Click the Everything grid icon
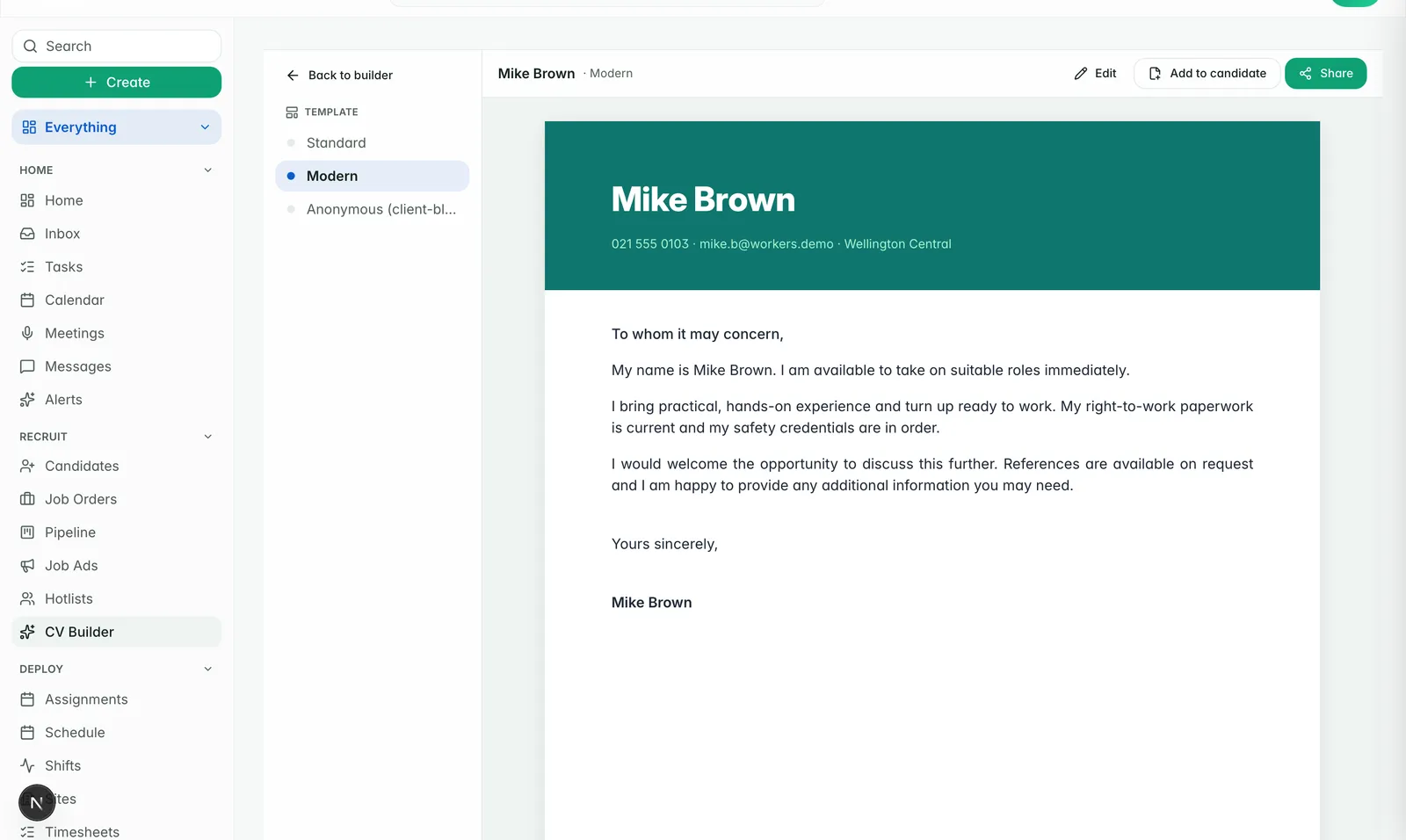The height and width of the screenshot is (840, 1406). point(29,127)
